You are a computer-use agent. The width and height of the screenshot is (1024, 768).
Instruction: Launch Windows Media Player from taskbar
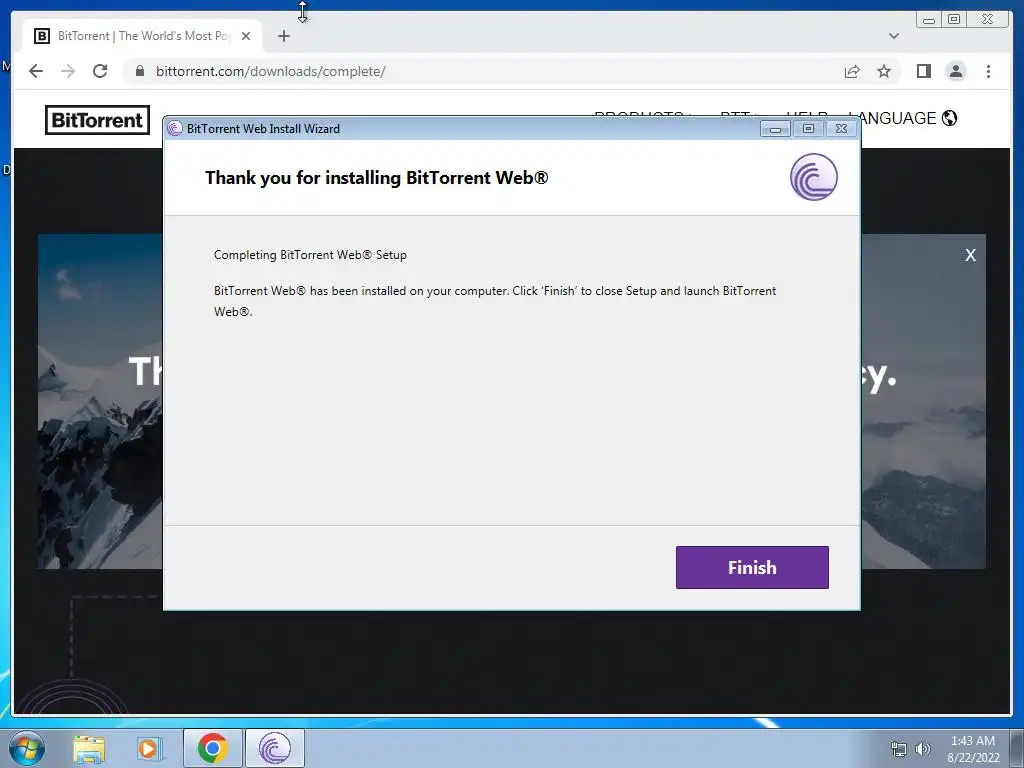point(149,748)
